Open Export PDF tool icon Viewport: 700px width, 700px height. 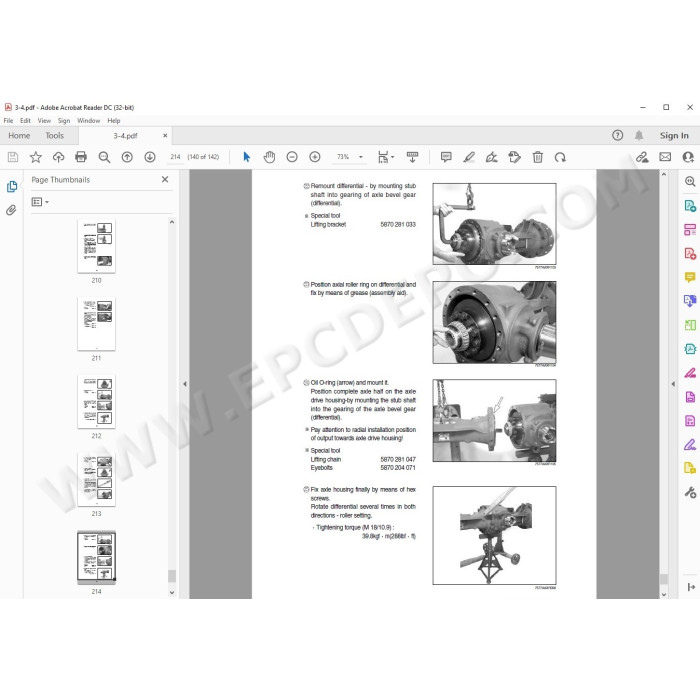pyautogui.click(x=690, y=206)
